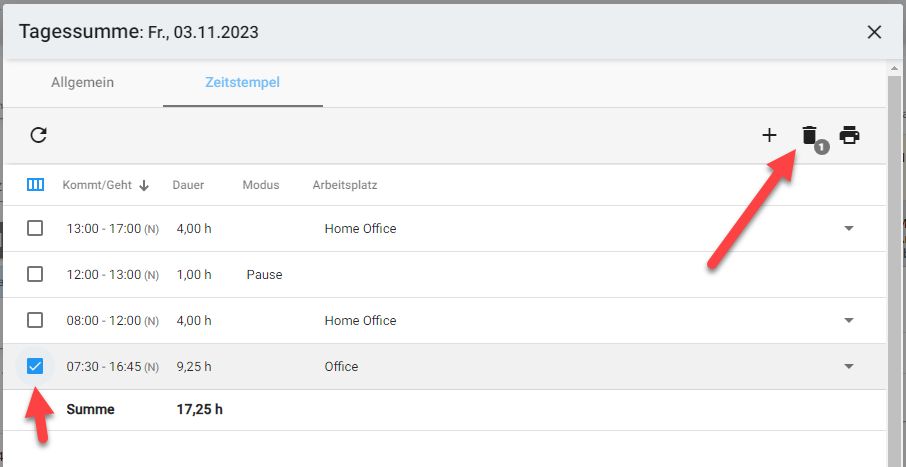The height and width of the screenshot is (467, 906).
Task: Select the 12:00 - 13:00 Pause checkbox
Action: tap(35, 274)
